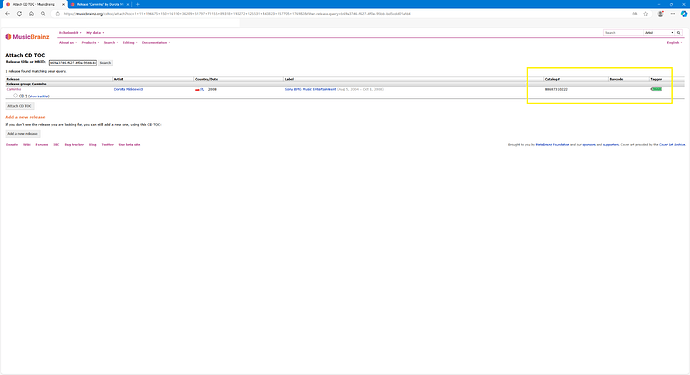690x375 pixels.
Task: Open the Artist search type dropdown
Action: point(659,33)
